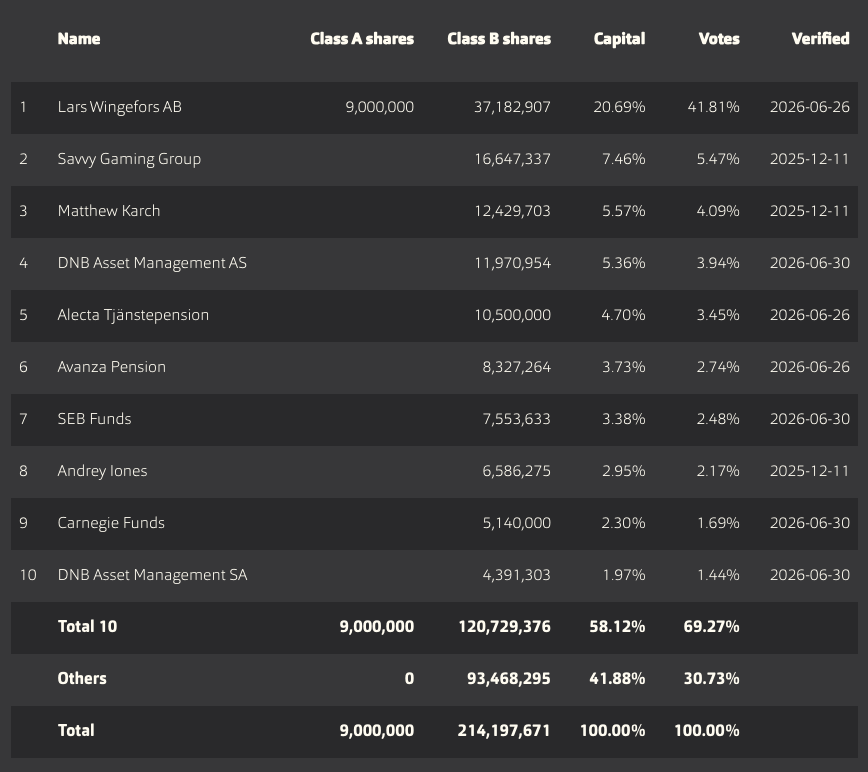
Task: Click the 4.70% capital value
Action: click(623, 315)
